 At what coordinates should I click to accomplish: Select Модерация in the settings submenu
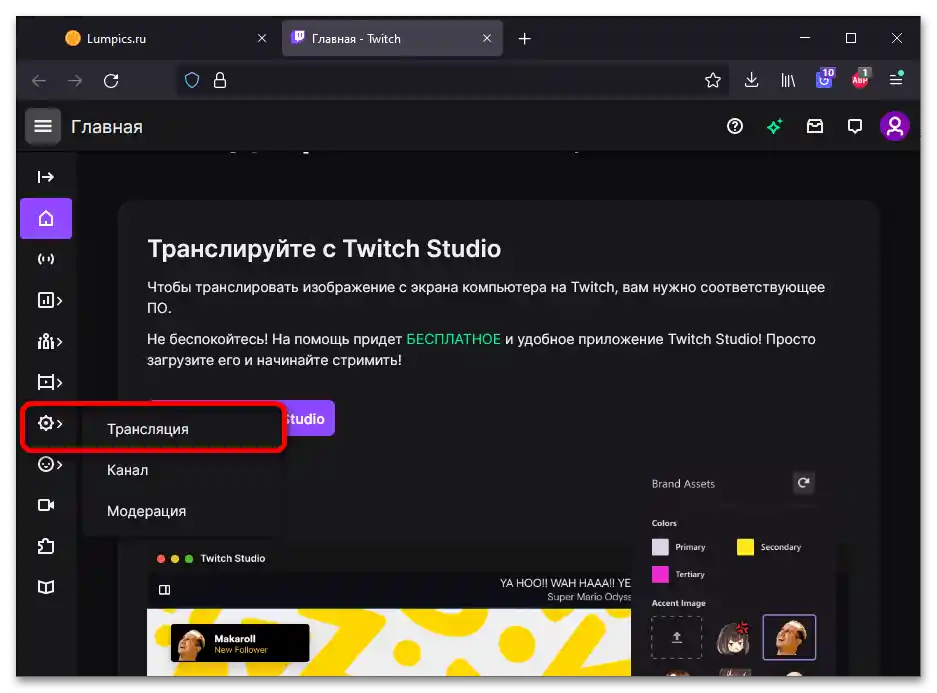coord(146,511)
